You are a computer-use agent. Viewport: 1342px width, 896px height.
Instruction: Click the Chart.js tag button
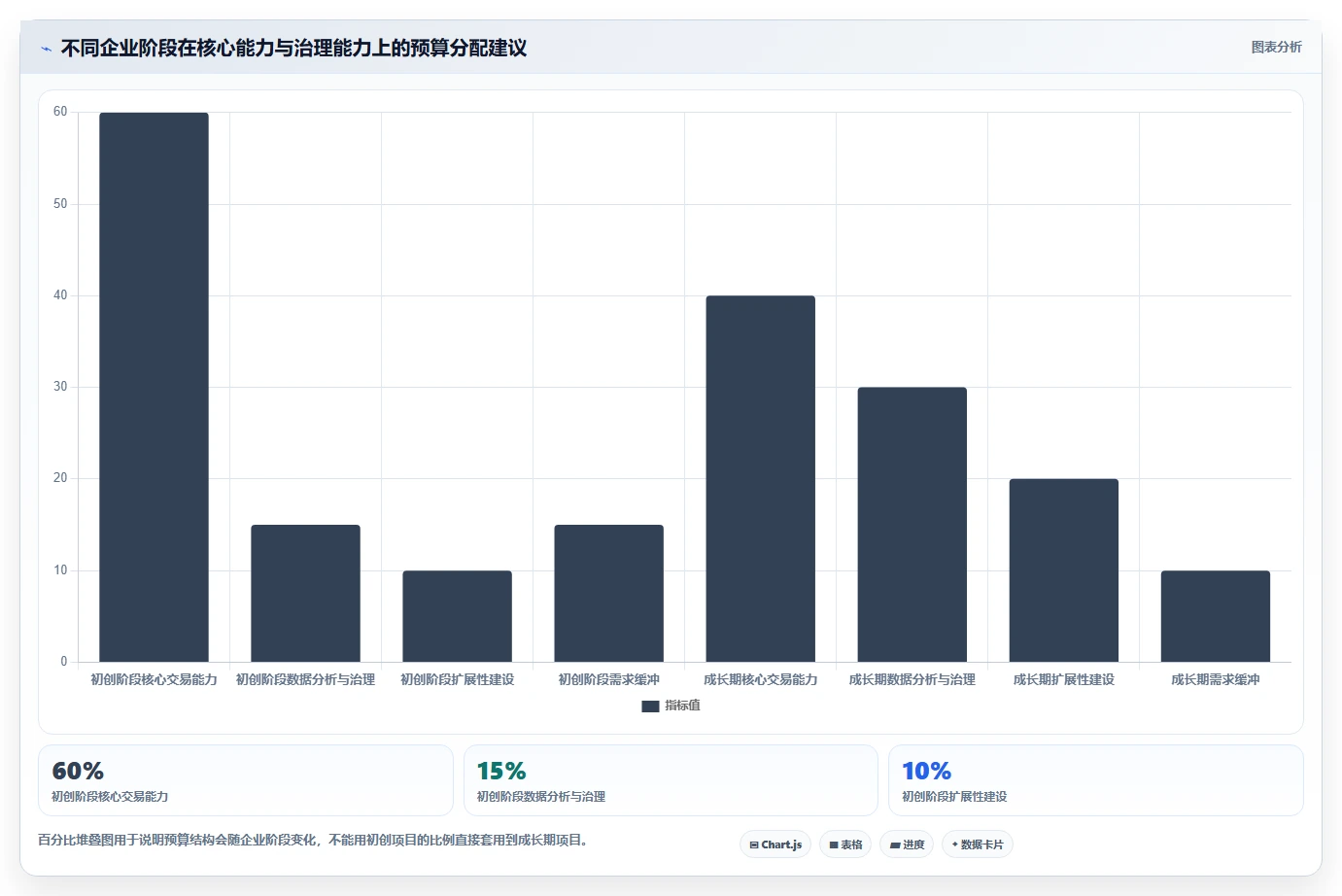775,844
